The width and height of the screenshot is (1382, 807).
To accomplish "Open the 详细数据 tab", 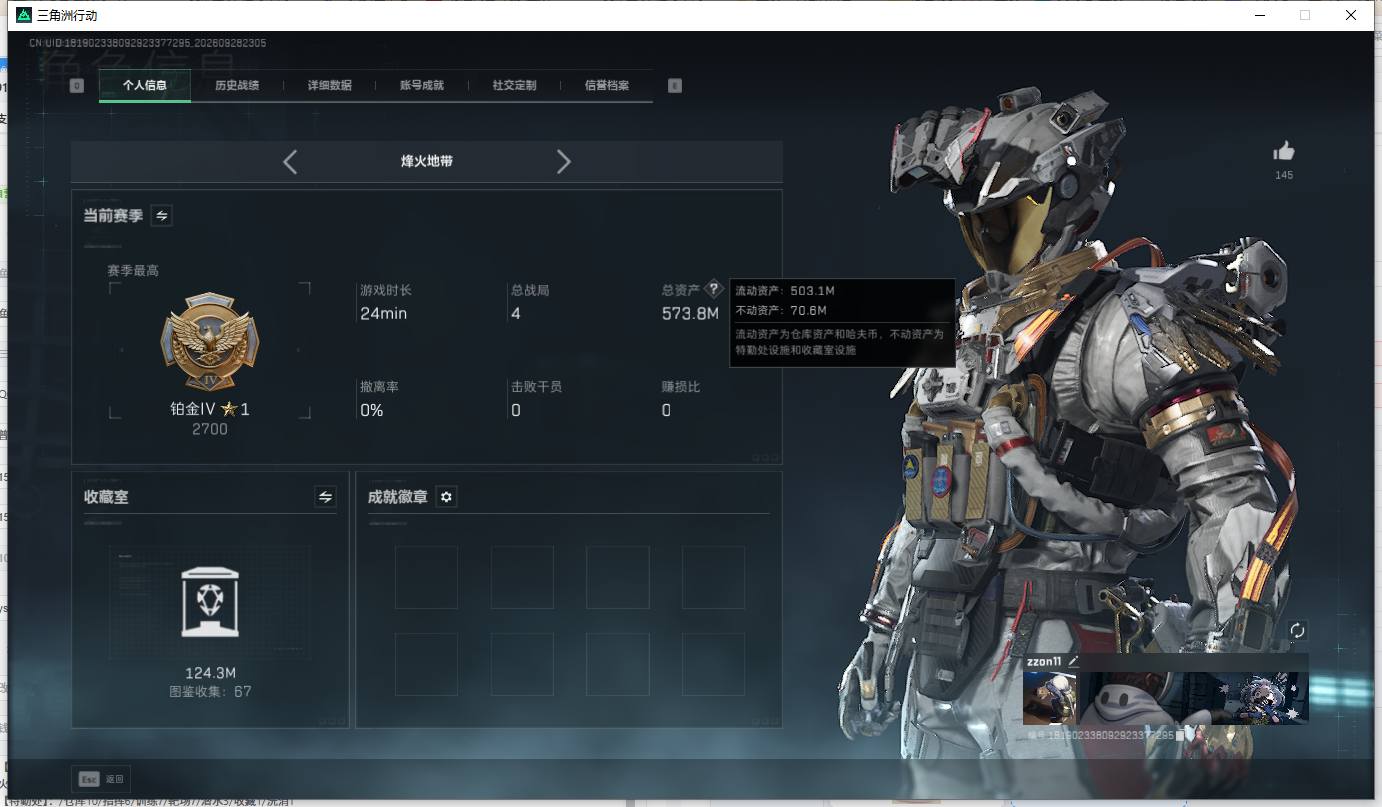I will click(330, 85).
